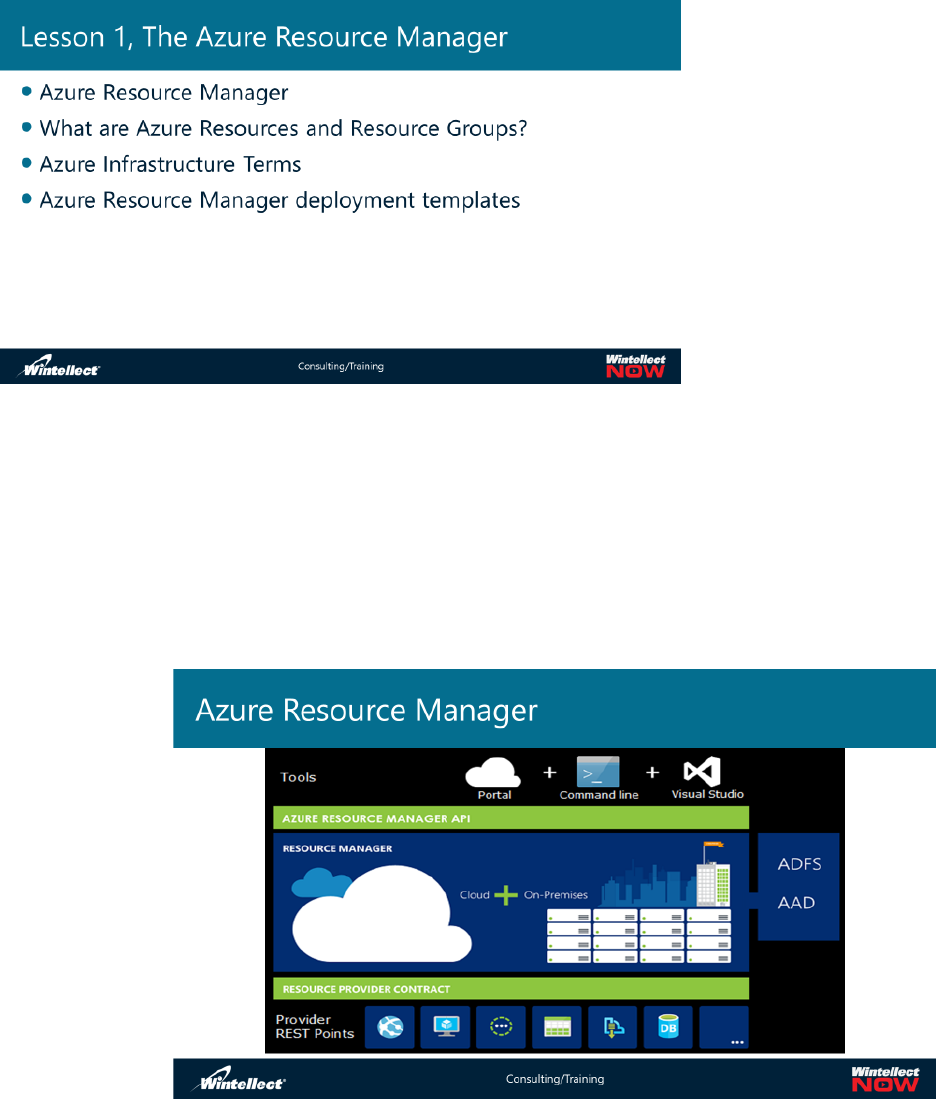
Task: Click the ellipsis more providers tile
Action: 724,1027
